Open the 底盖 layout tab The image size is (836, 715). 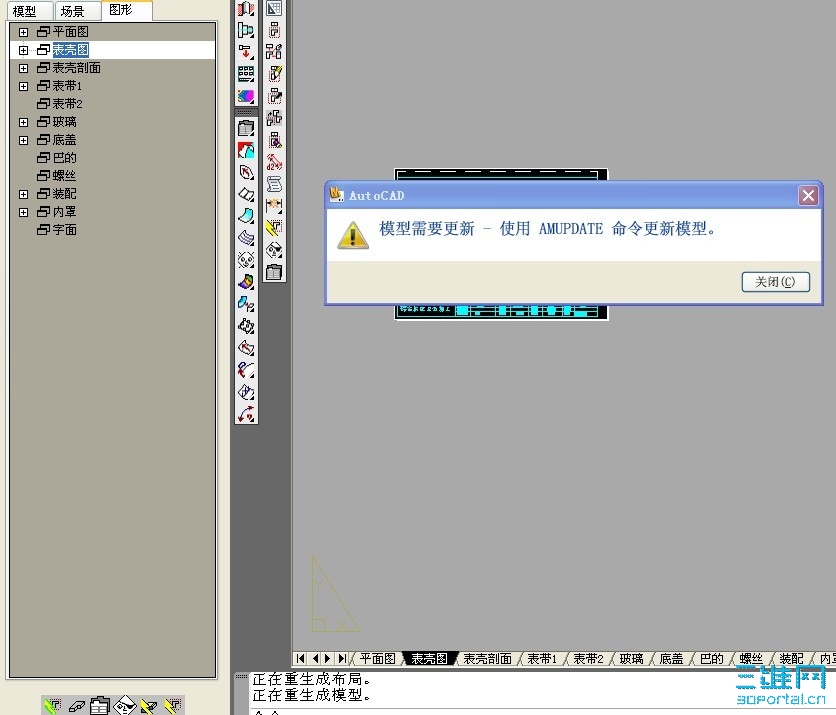(671, 658)
